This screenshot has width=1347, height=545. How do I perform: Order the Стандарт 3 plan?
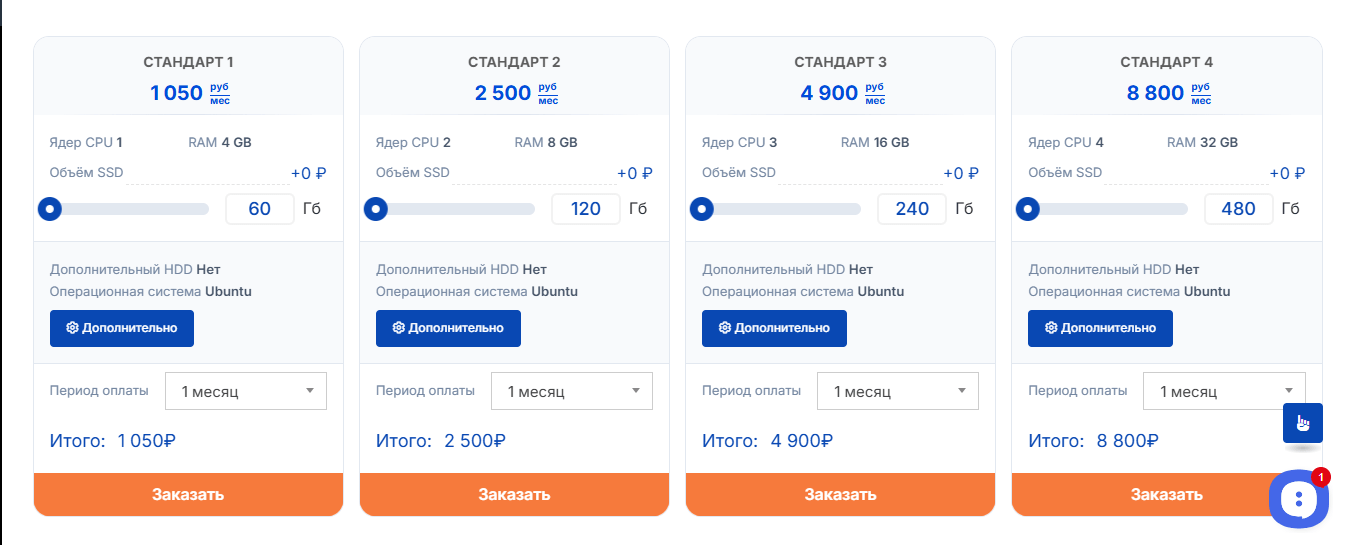(840, 494)
